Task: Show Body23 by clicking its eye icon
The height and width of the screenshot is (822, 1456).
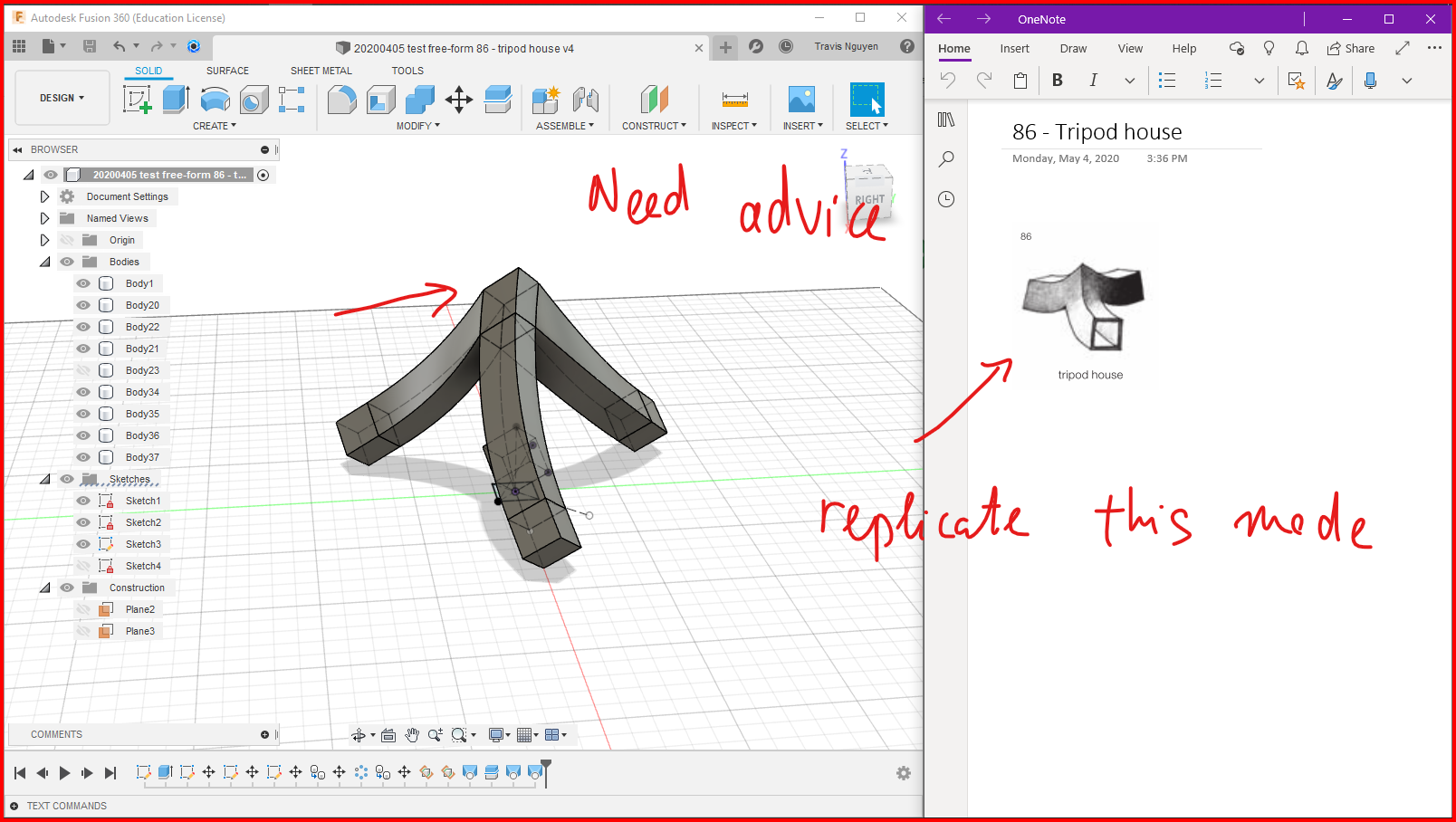Action: point(82,370)
